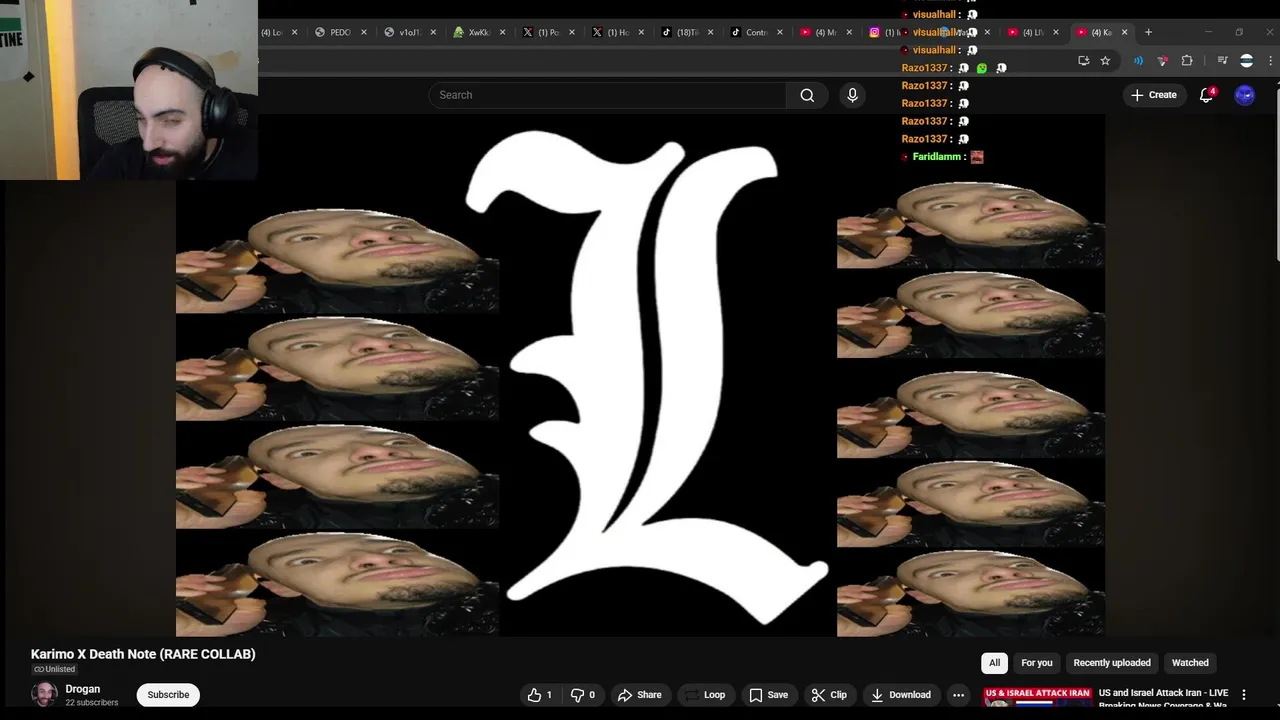
Task: Click the magnifier search button
Action: click(x=807, y=95)
